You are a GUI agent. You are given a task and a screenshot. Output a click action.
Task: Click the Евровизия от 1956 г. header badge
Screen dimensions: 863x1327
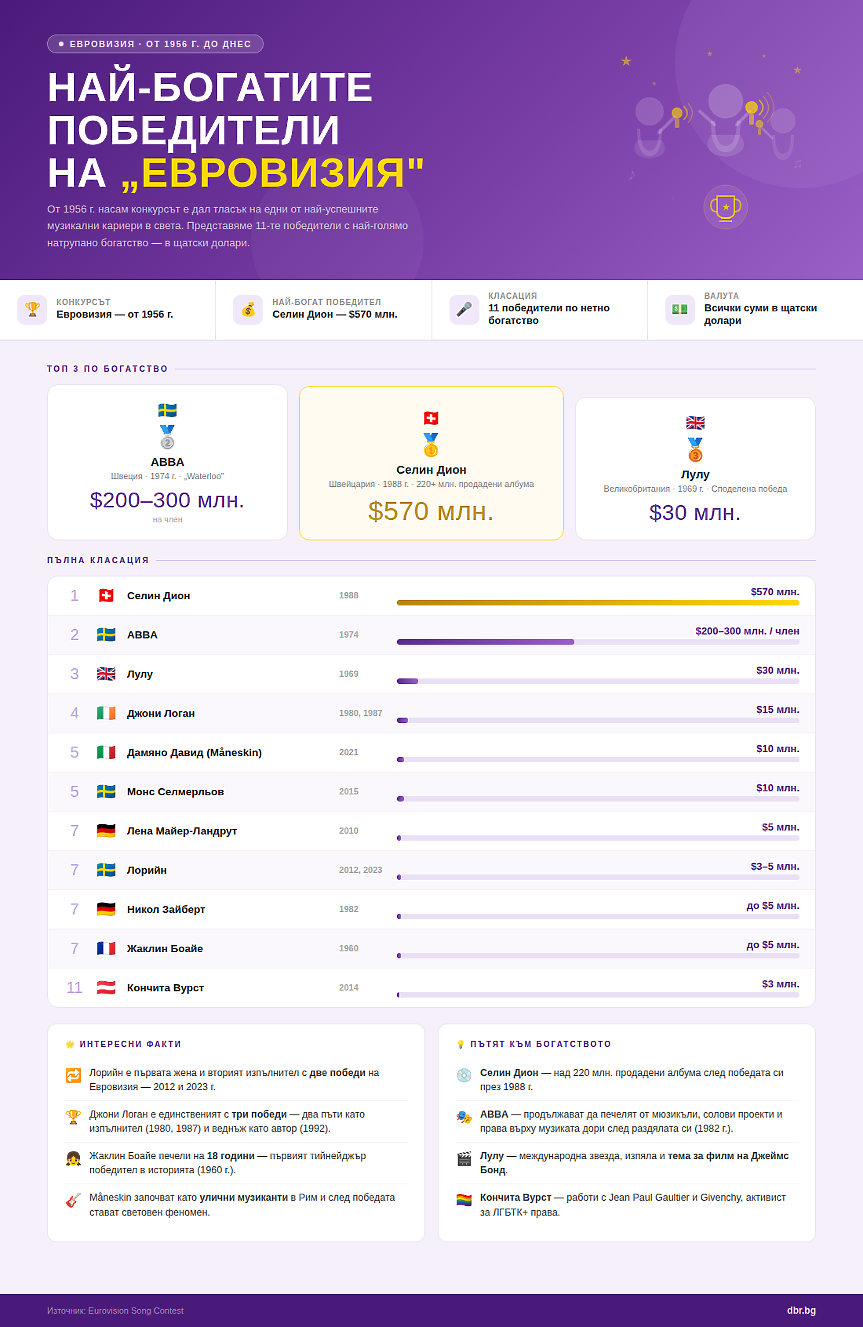[155, 44]
